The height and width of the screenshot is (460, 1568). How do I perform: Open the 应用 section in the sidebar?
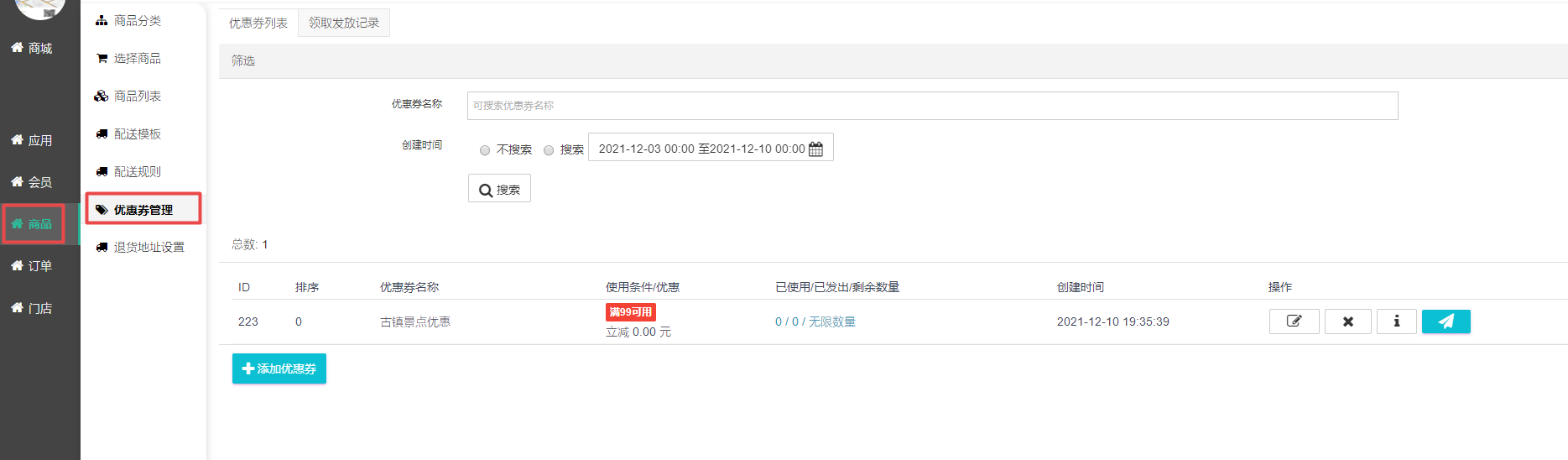pos(32,140)
